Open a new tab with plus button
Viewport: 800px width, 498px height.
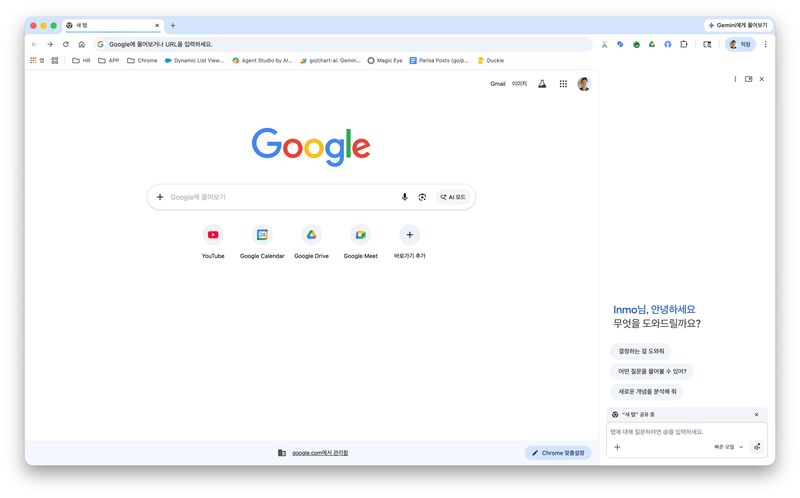click(x=173, y=25)
